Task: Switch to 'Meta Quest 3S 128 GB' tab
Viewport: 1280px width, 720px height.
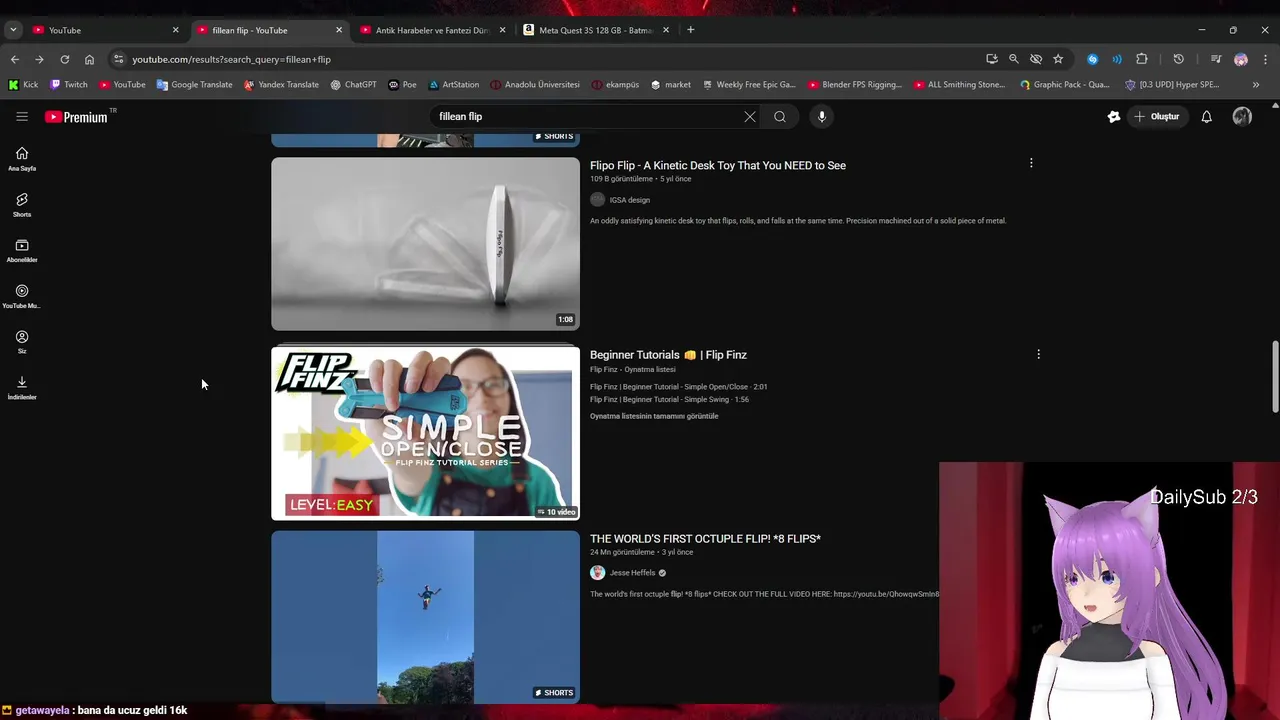Action: tap(596, 30)
